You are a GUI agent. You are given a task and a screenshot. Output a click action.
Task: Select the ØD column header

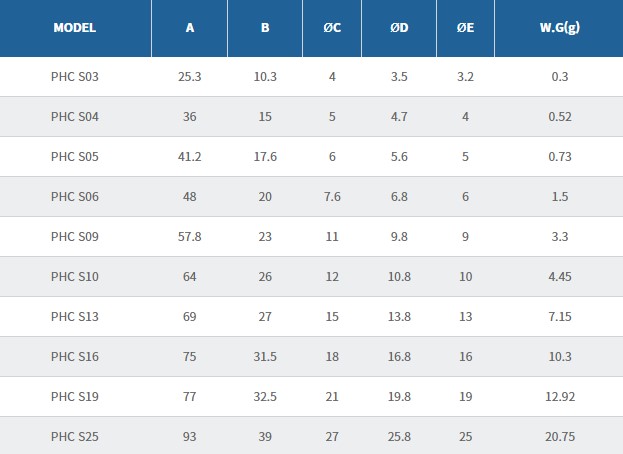point(398,28)
